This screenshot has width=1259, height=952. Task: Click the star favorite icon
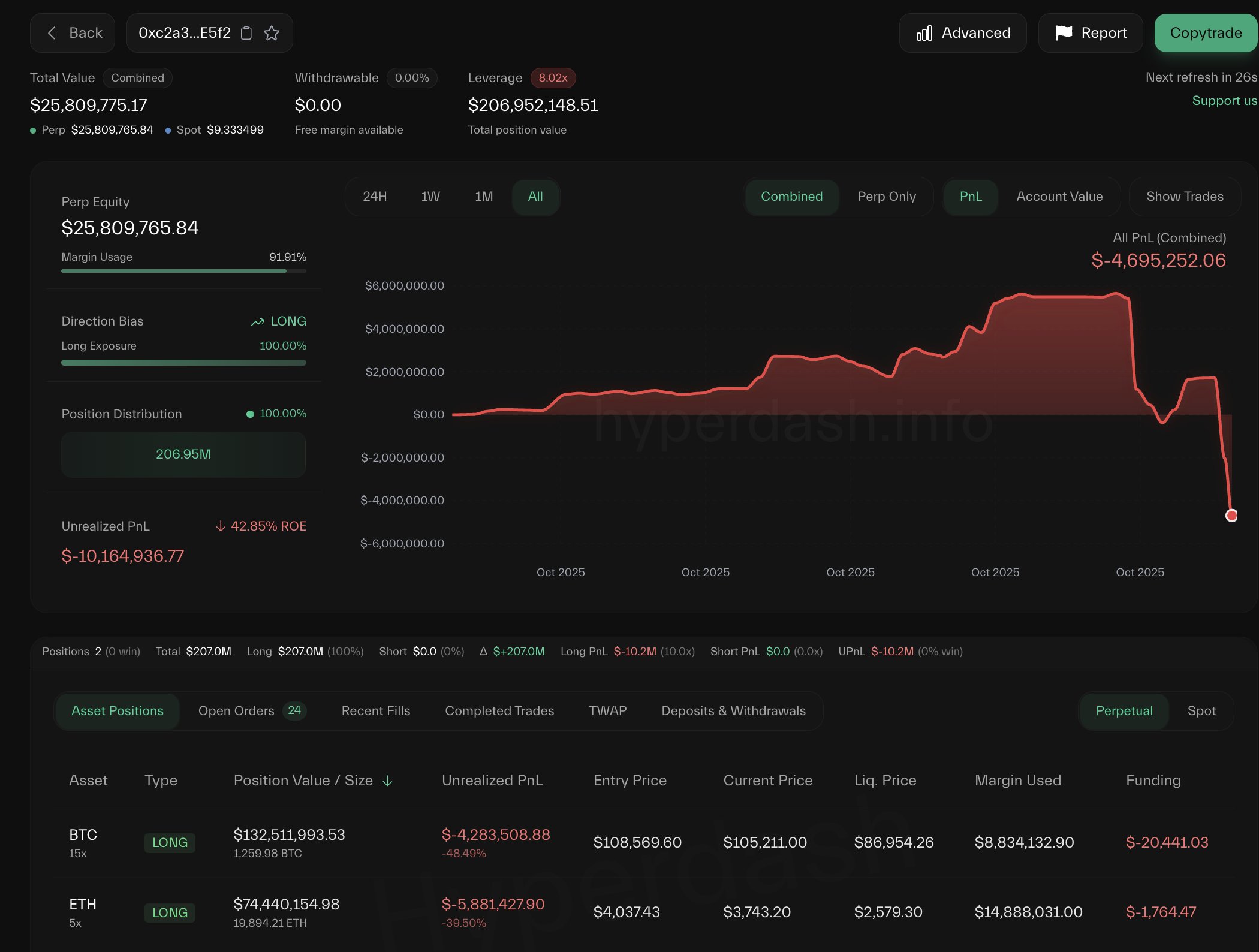pyautogui.click(x=272, y=33)
